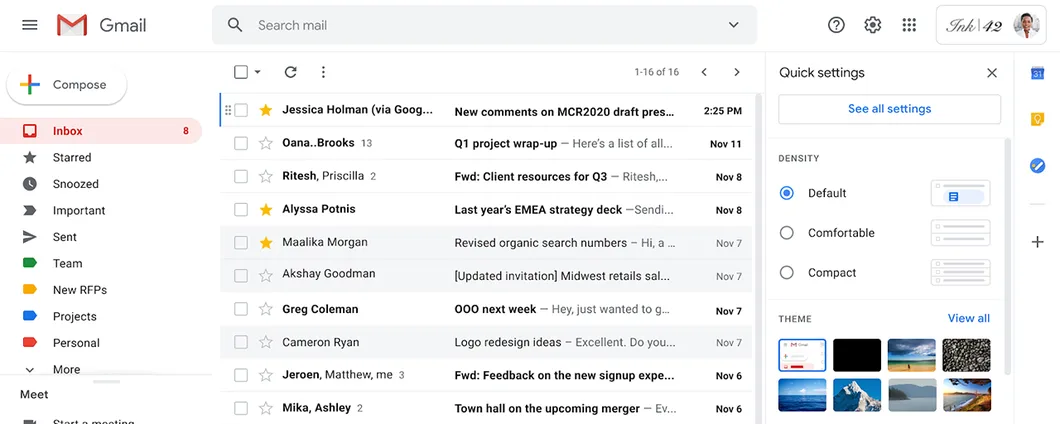Screen dimensions: 1060x424
Task: Toggle the select all checkbox
Action: pos(241,72)
